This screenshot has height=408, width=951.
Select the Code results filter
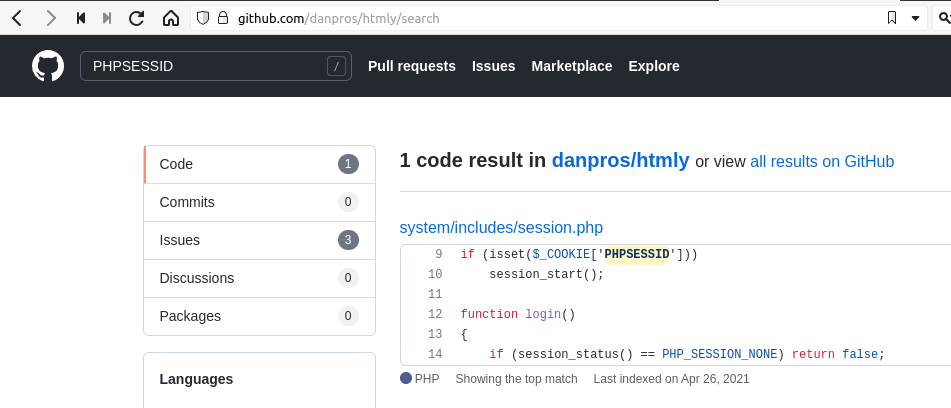click(x=260, y=164)
